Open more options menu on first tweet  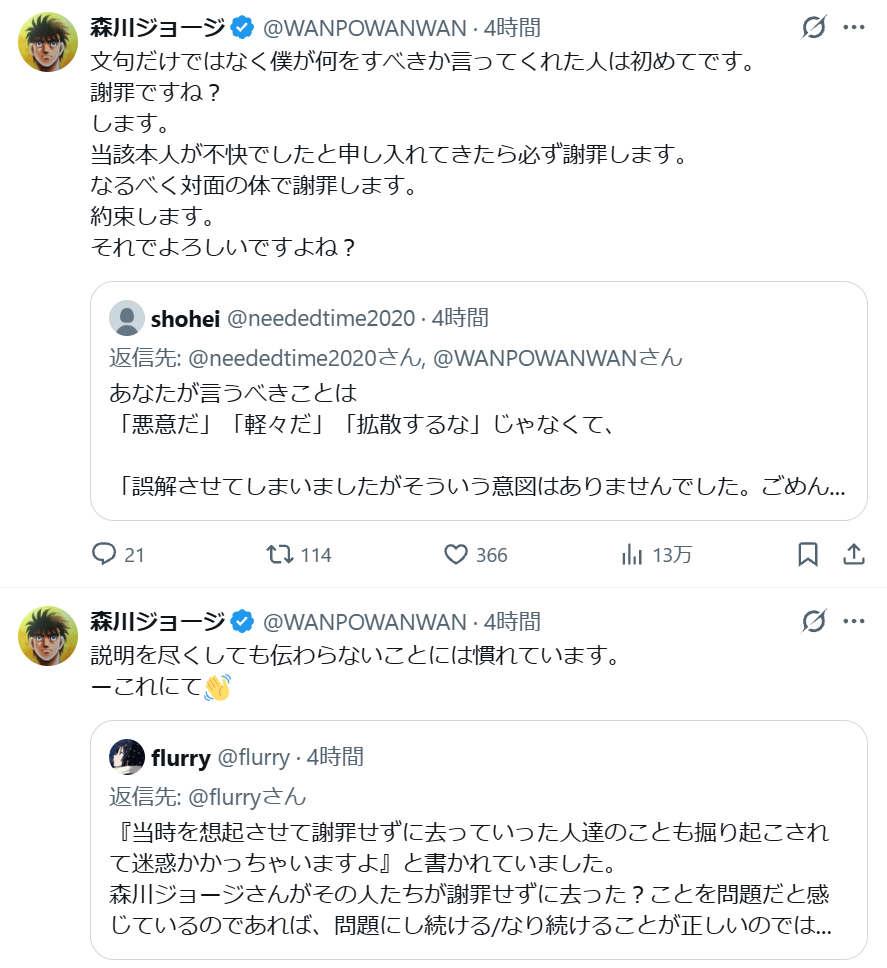[853, 27]
